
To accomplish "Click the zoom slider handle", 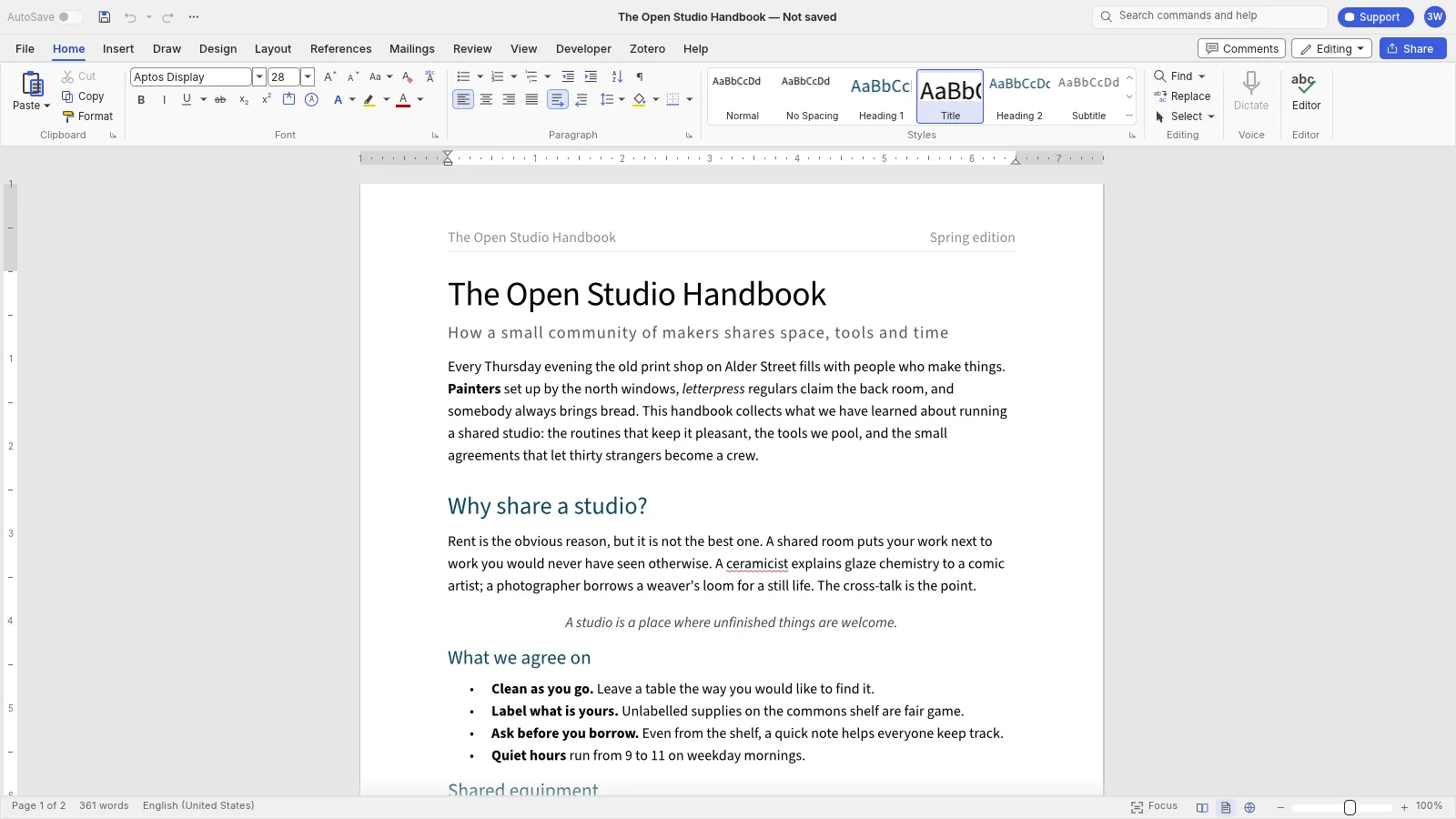I will (1350, 807).
